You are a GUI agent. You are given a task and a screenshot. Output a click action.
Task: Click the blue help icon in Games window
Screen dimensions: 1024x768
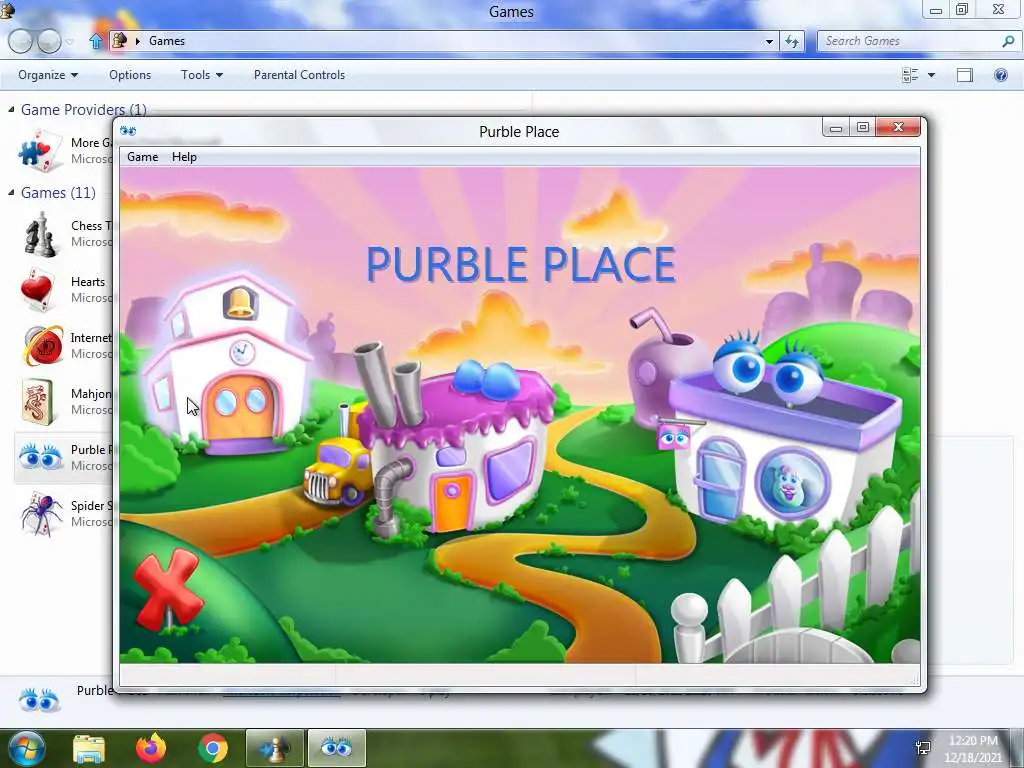pos(1000,75)
